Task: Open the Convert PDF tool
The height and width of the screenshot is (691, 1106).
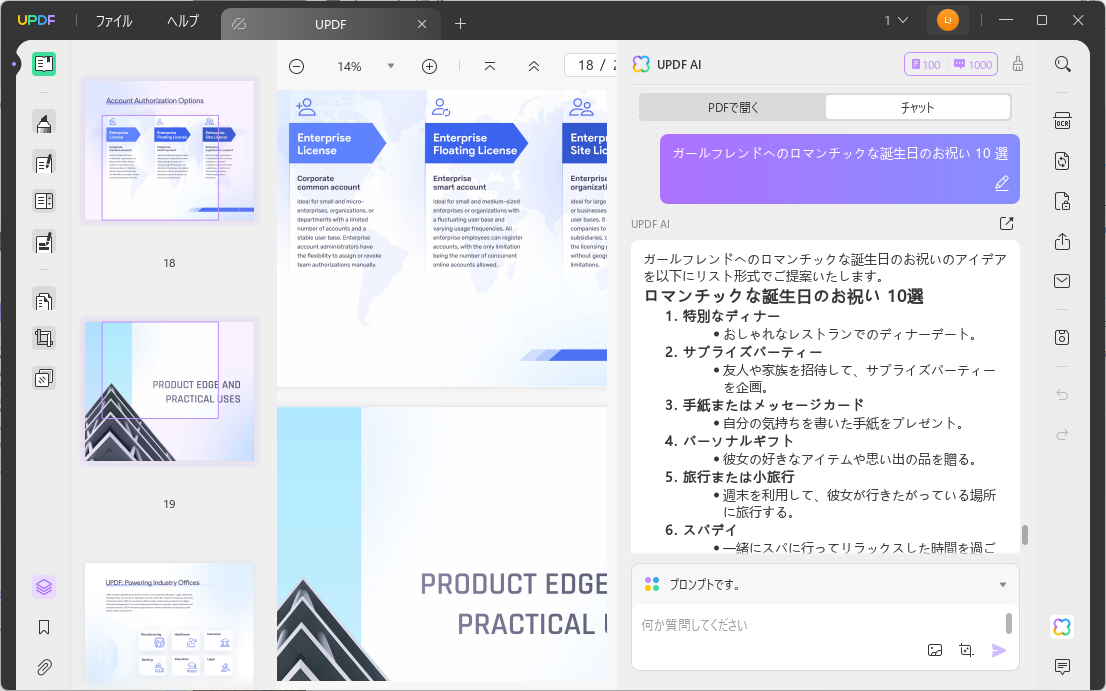Action: point(1062,161)
